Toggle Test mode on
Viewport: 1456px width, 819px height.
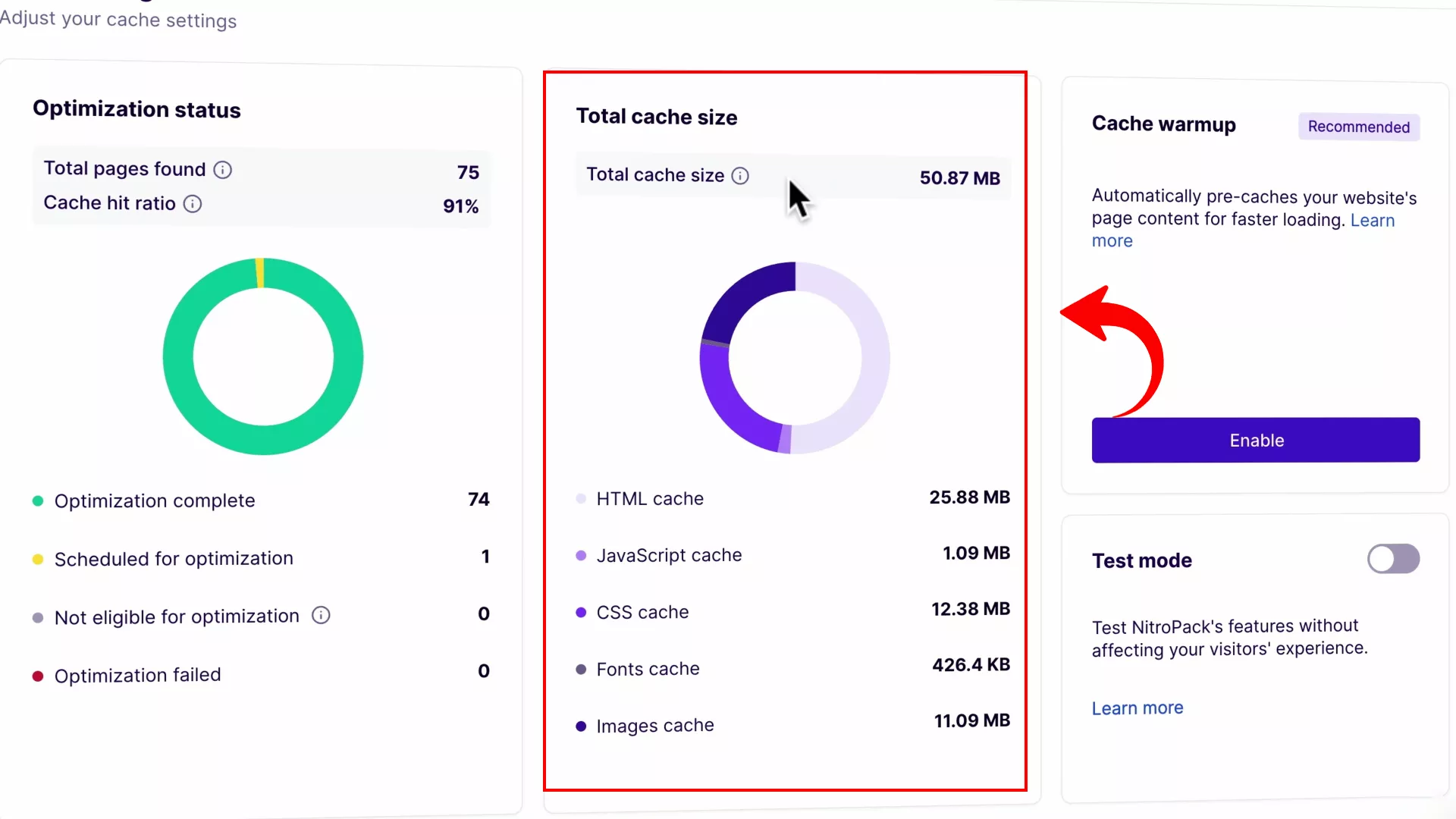[1393, 559]
